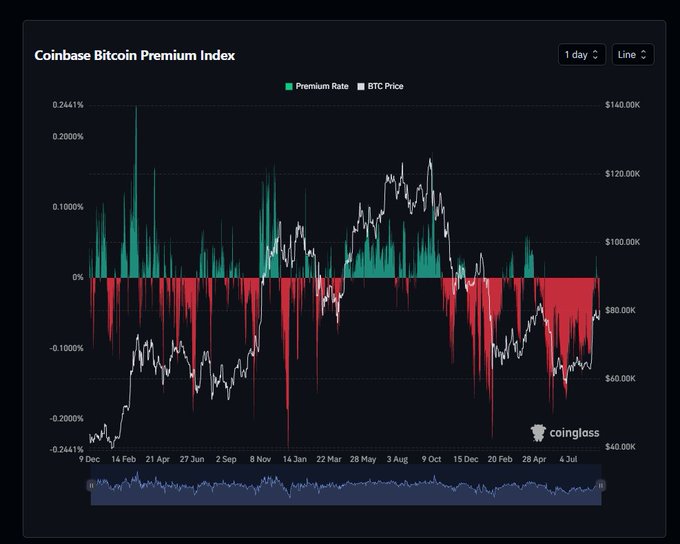Click the range navigator mini chart
The height and width of the screenshot is (544, 680).
[346, 485]
